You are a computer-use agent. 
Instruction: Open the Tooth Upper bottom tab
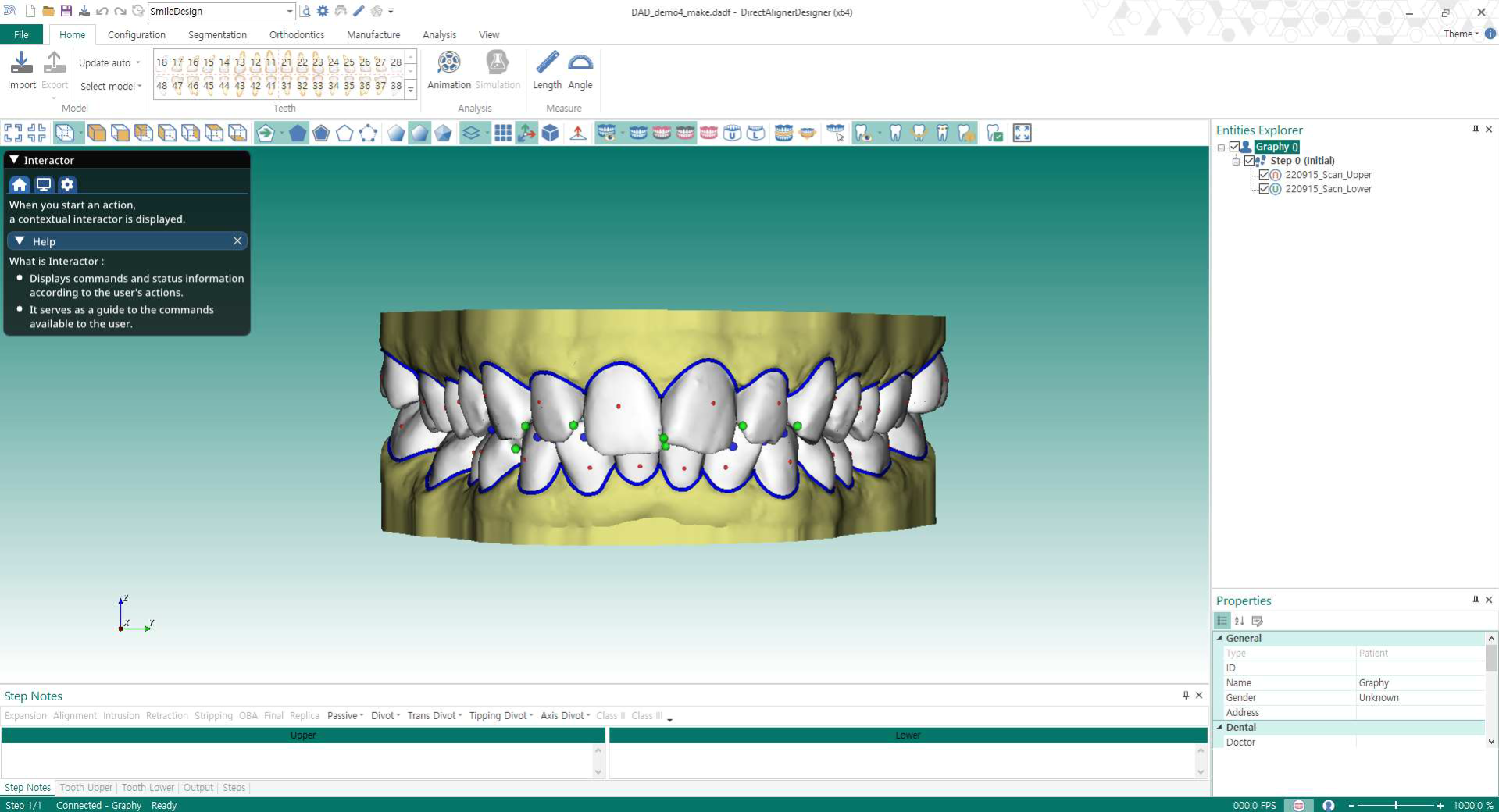[86, 787]
